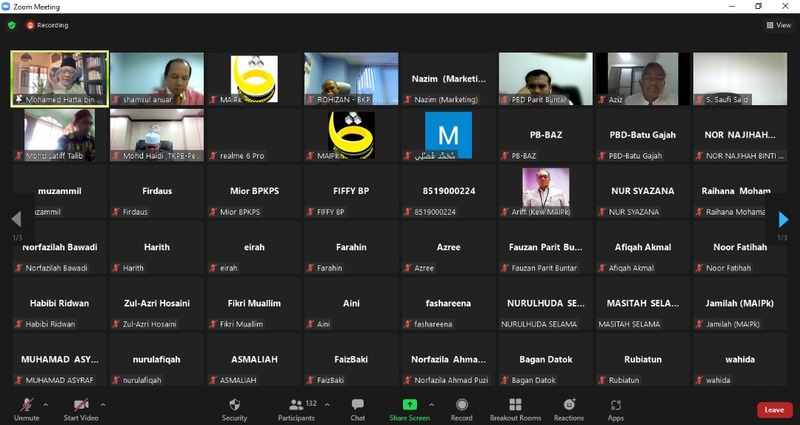800x425 pixels.
Task: Select the Nazim (Marketing) tile
Action: pos(448,79)
